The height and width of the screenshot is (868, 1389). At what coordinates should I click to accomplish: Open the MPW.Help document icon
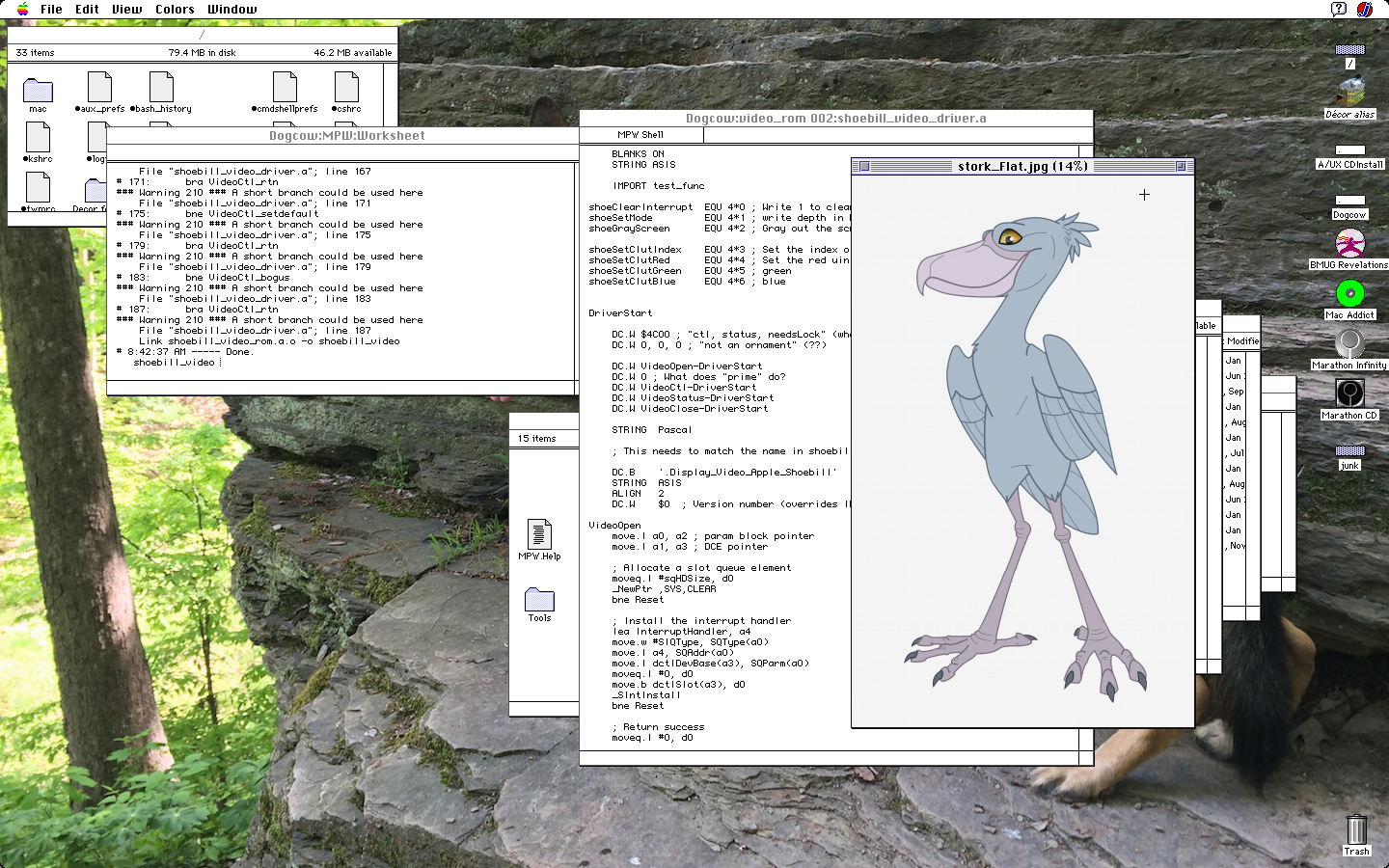tap(540, 533)
